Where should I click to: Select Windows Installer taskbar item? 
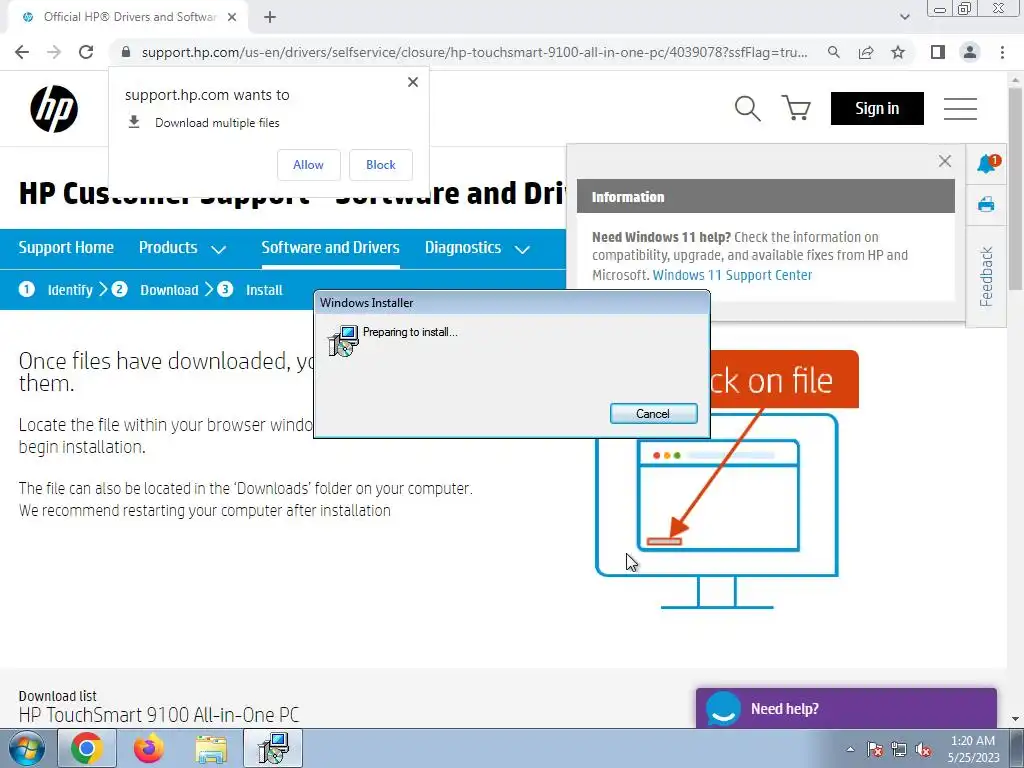273,748
